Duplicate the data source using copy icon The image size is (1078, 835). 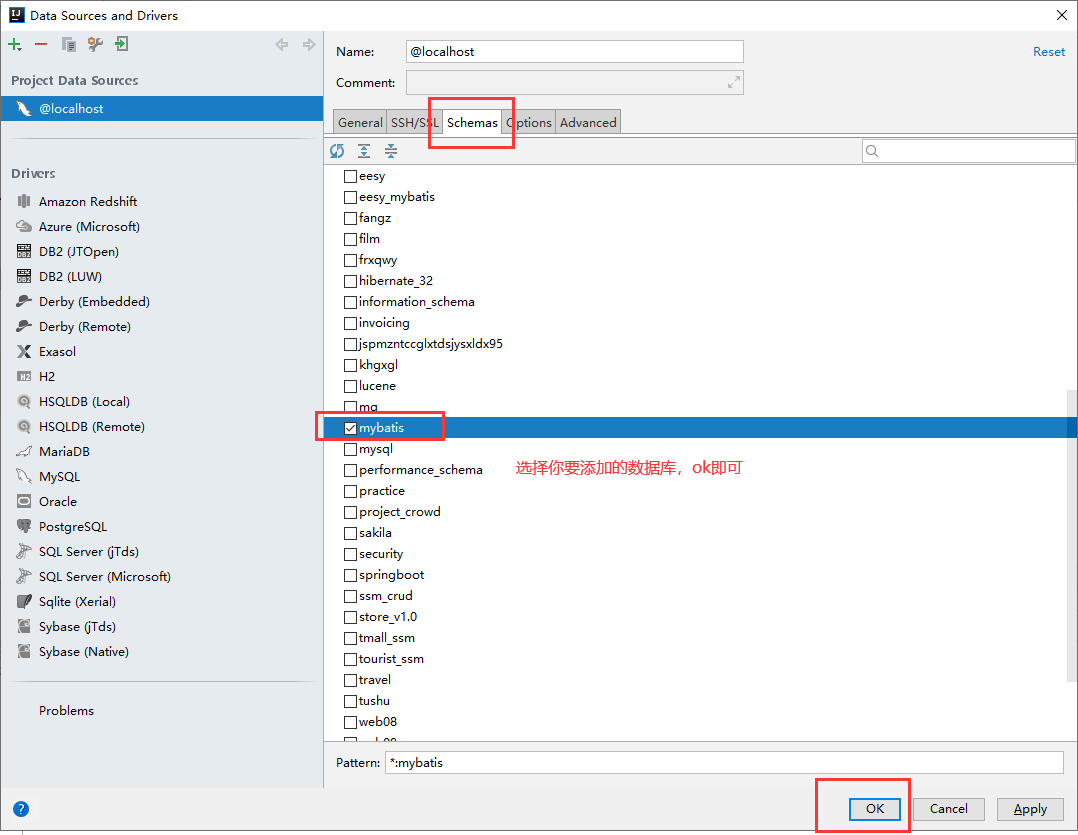point(68,45)
